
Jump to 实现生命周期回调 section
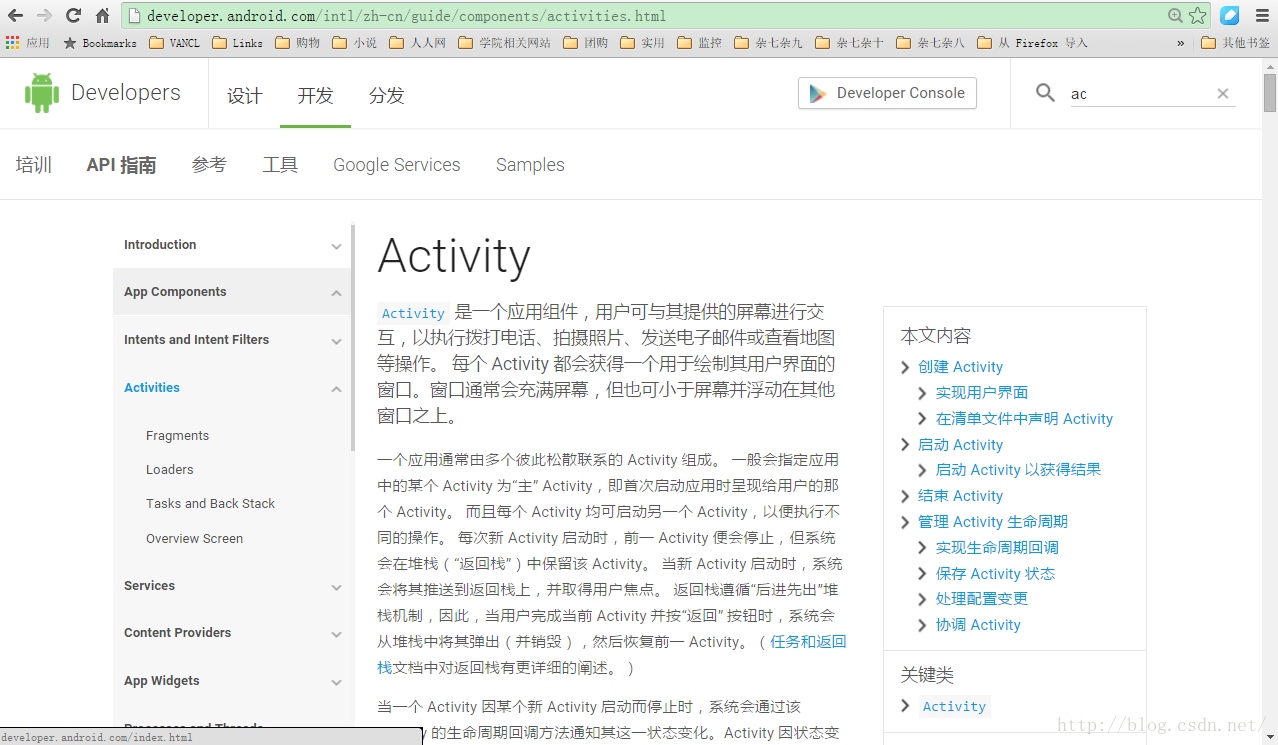click(x=997, y=548)
